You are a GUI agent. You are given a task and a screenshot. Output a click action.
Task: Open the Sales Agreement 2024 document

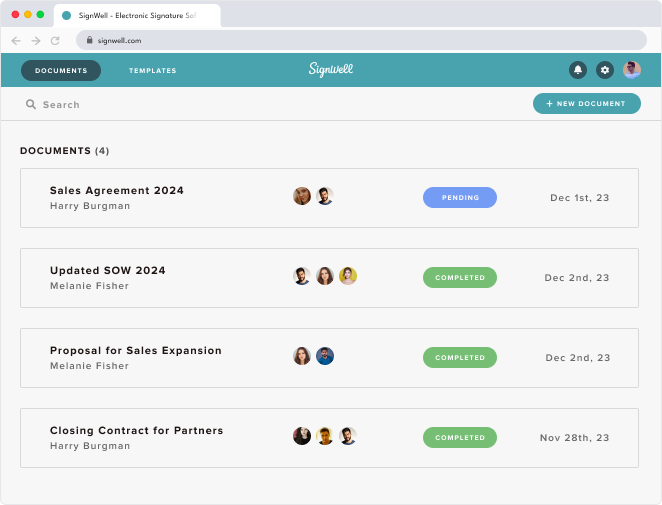[x=117, y=191]
